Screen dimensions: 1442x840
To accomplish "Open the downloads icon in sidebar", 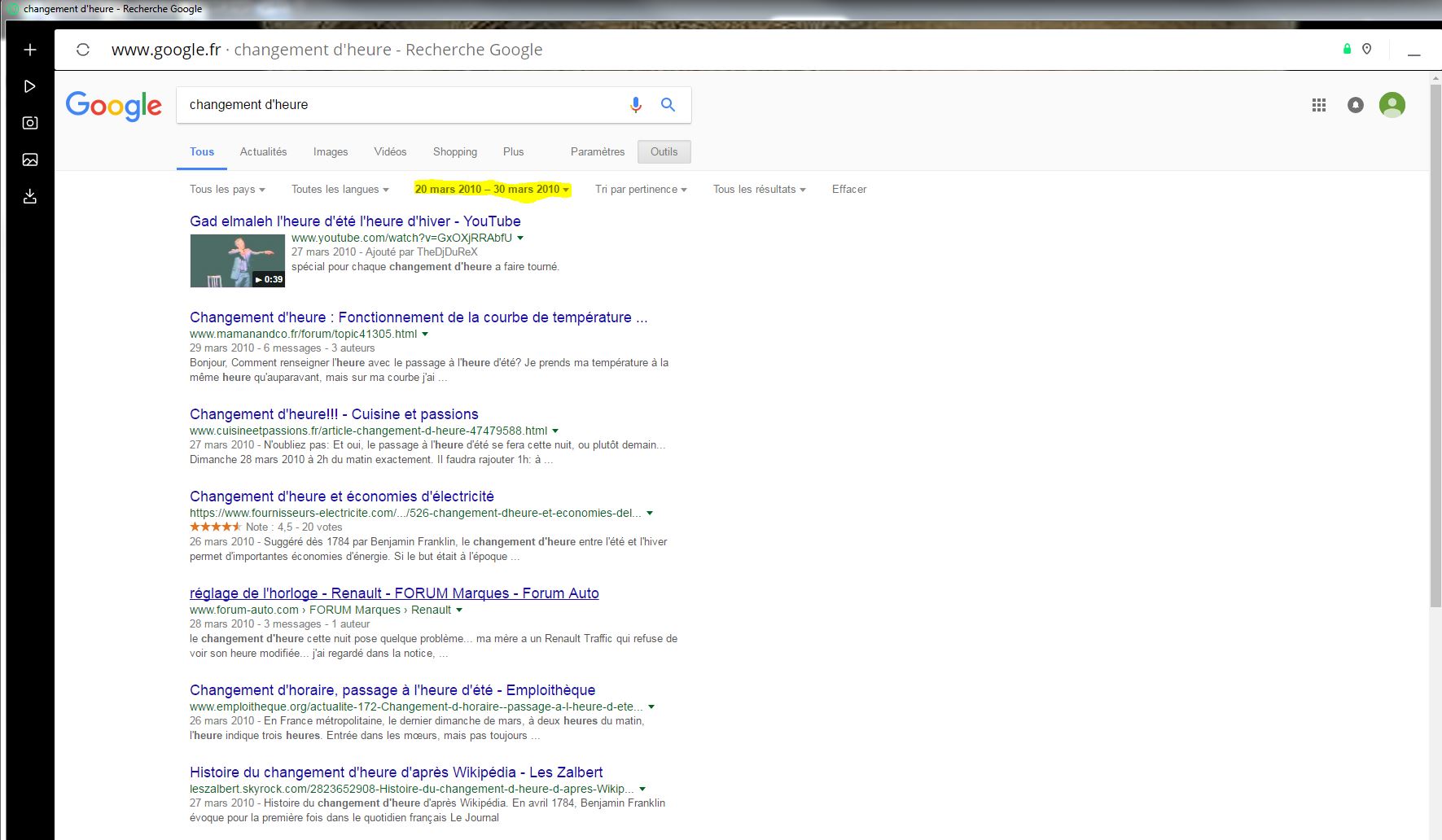I will [30, 196].
